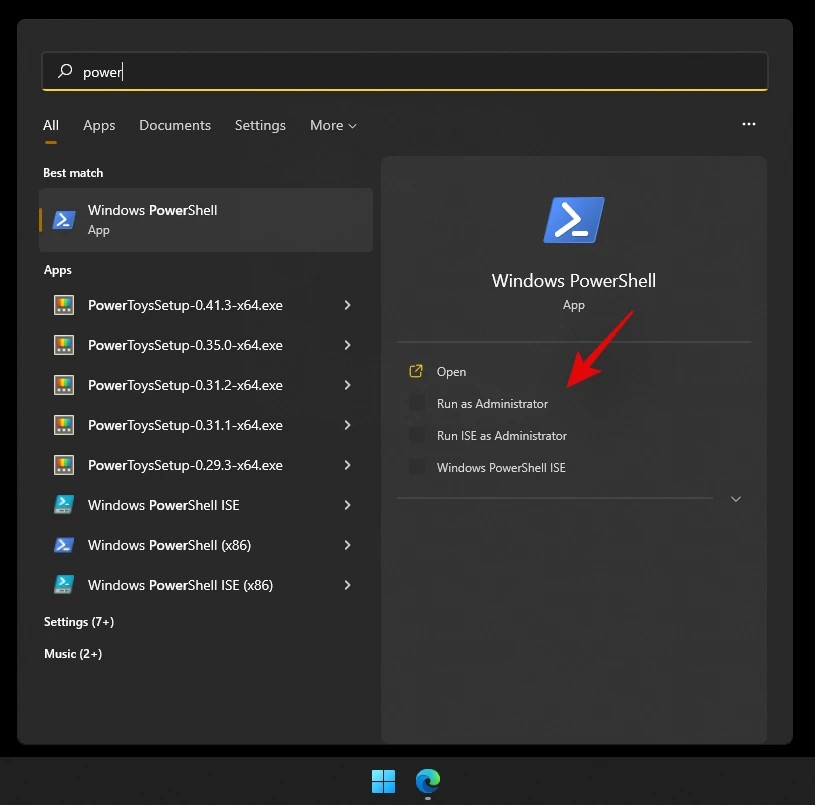Click PowerToysSetup-0.31.1-x64.exe file name
Screen dimensions: 815x805
pyautogui.click(x=185, y=425)
